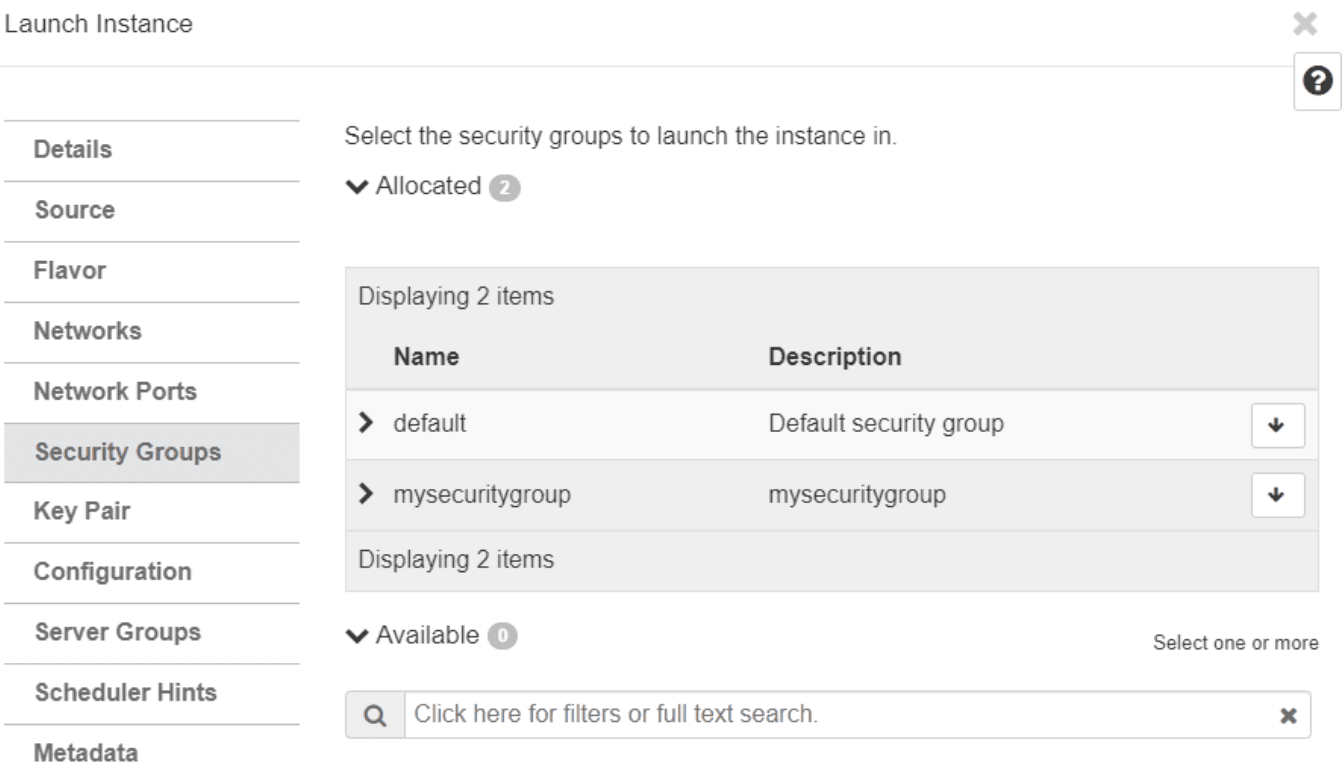The image size is (1342, 771).
Task: Click the filter or full text search field
Action: (840, 716)
